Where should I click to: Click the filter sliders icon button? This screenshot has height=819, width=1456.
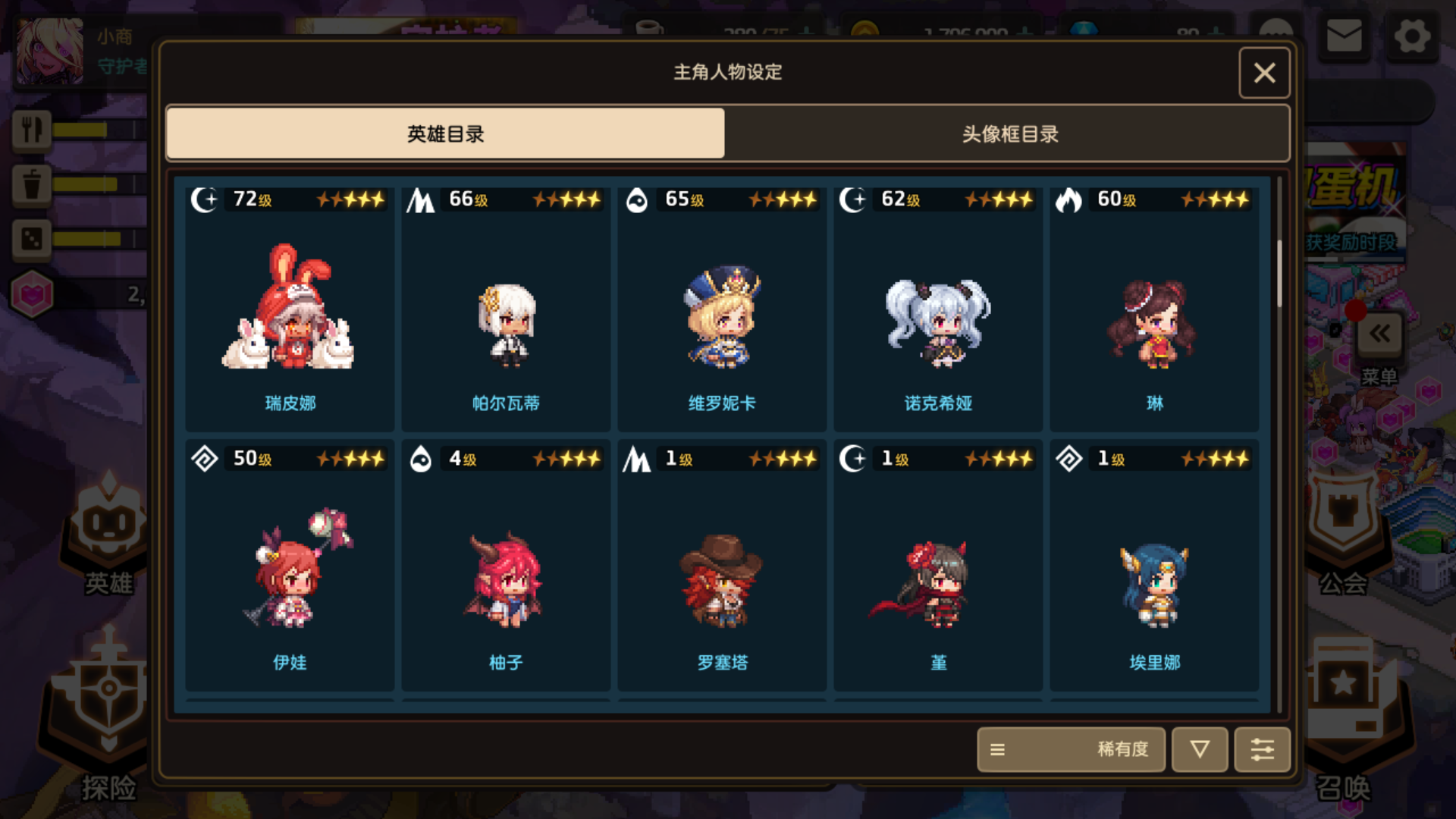(1262, 749)
